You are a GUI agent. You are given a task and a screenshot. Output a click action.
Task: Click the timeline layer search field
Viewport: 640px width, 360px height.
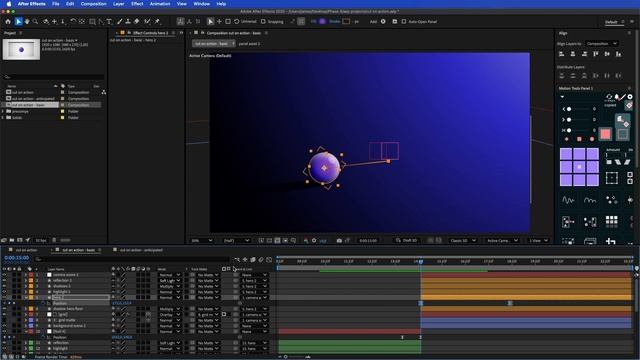pos(131,259)
